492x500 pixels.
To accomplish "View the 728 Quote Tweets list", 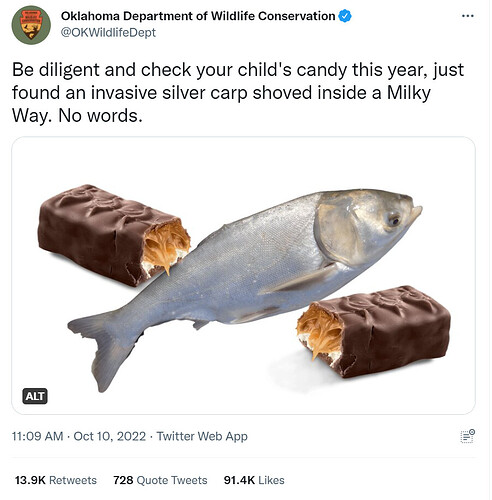I will pos(160,480).
